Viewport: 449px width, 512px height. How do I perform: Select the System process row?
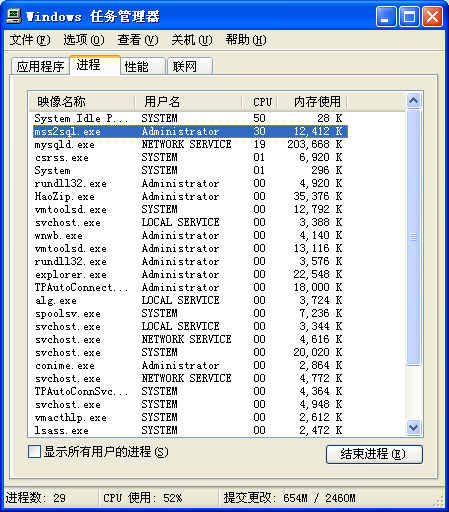pos(190,170)
